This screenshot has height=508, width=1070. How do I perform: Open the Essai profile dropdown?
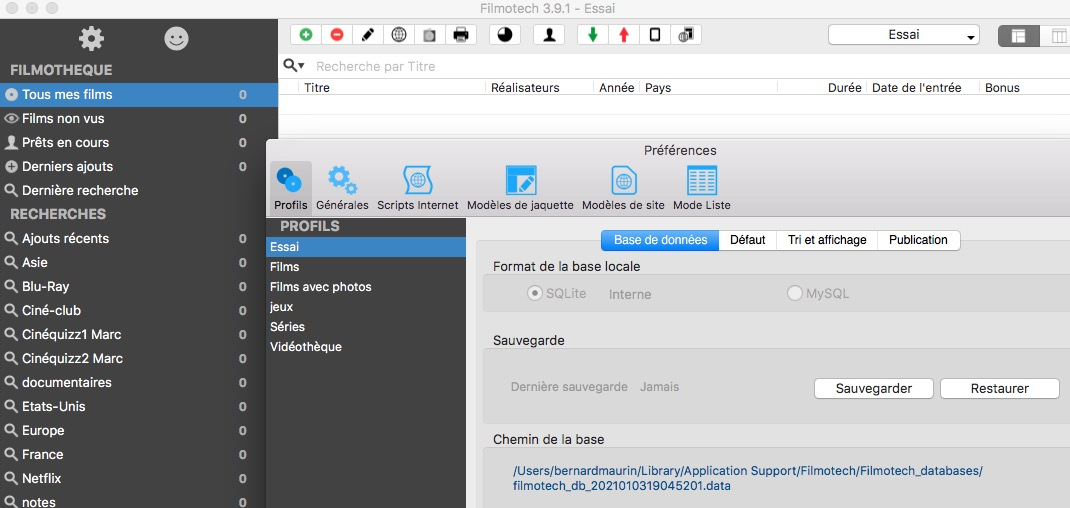(x=904, y=35)
